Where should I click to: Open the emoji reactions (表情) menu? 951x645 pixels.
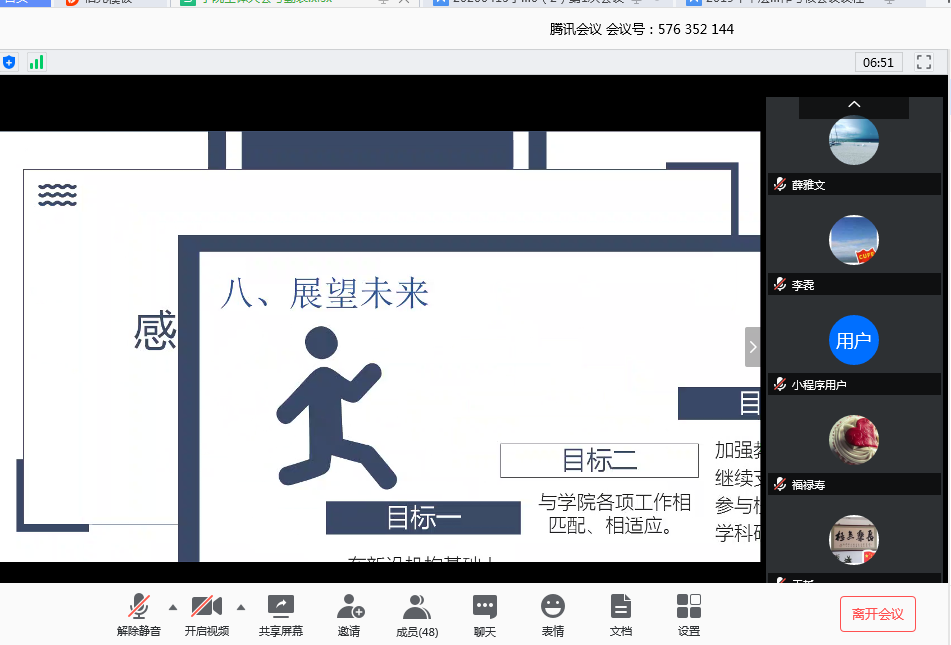pos(553,607)
